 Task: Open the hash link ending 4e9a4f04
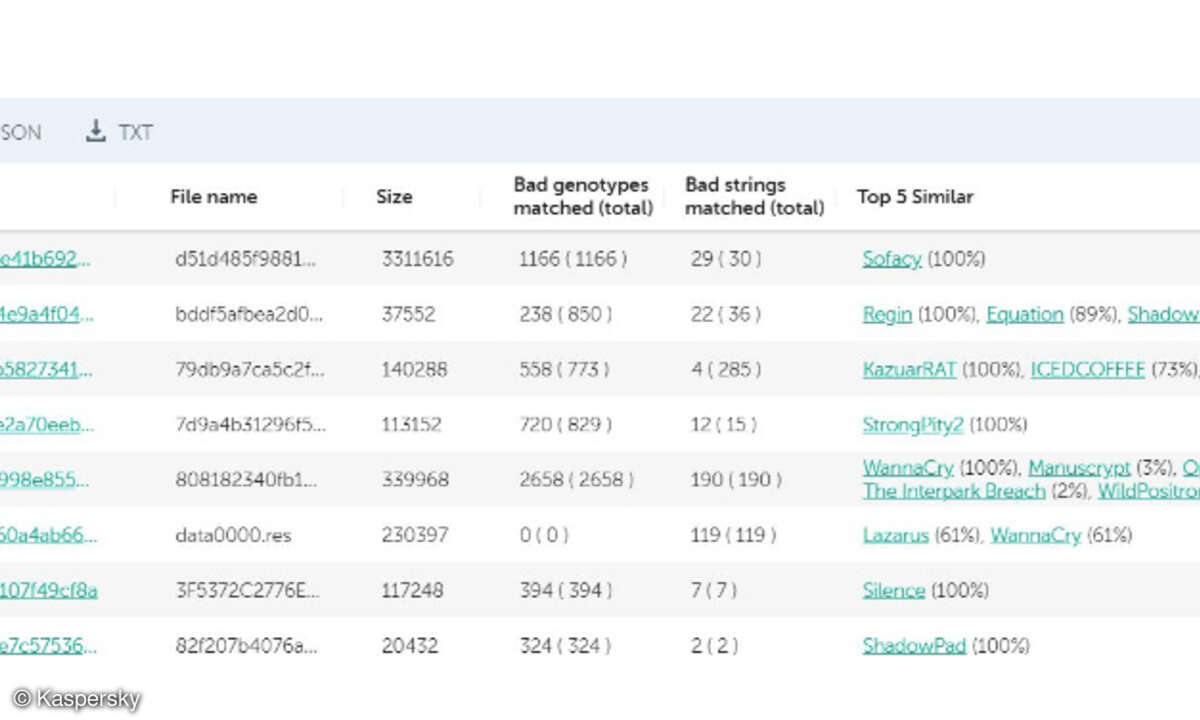(x=45, y=314)
